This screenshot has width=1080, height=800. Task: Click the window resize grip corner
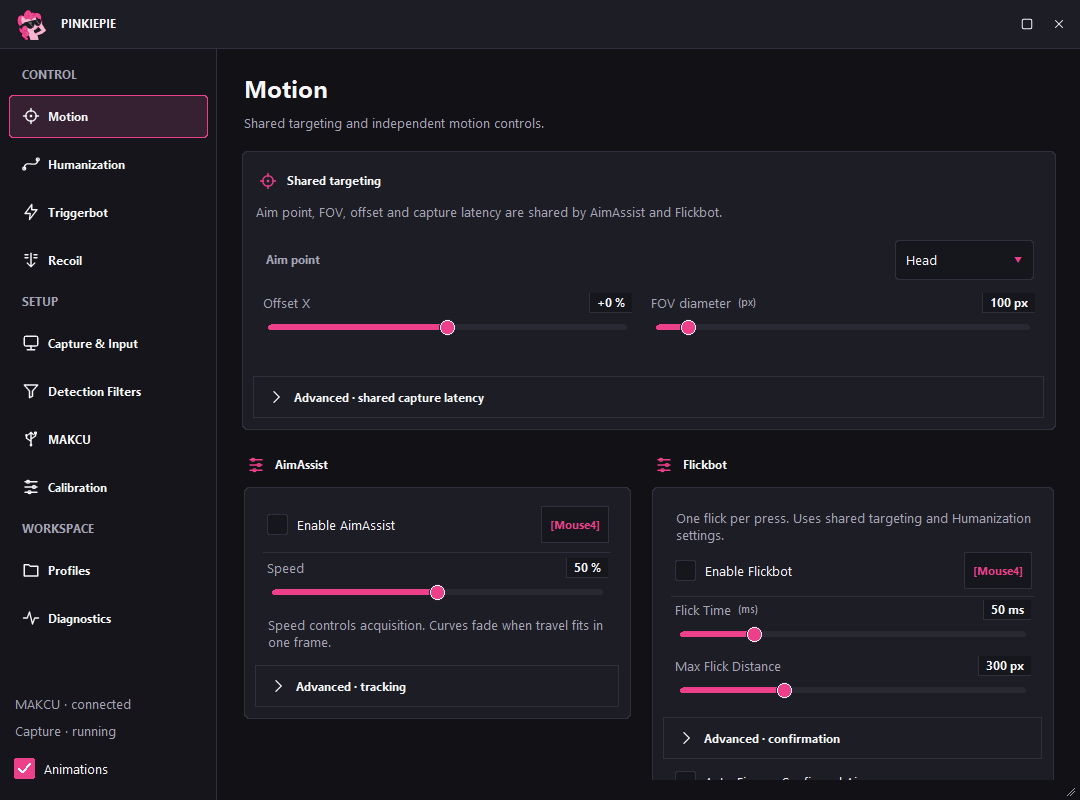pos(1071,792)
